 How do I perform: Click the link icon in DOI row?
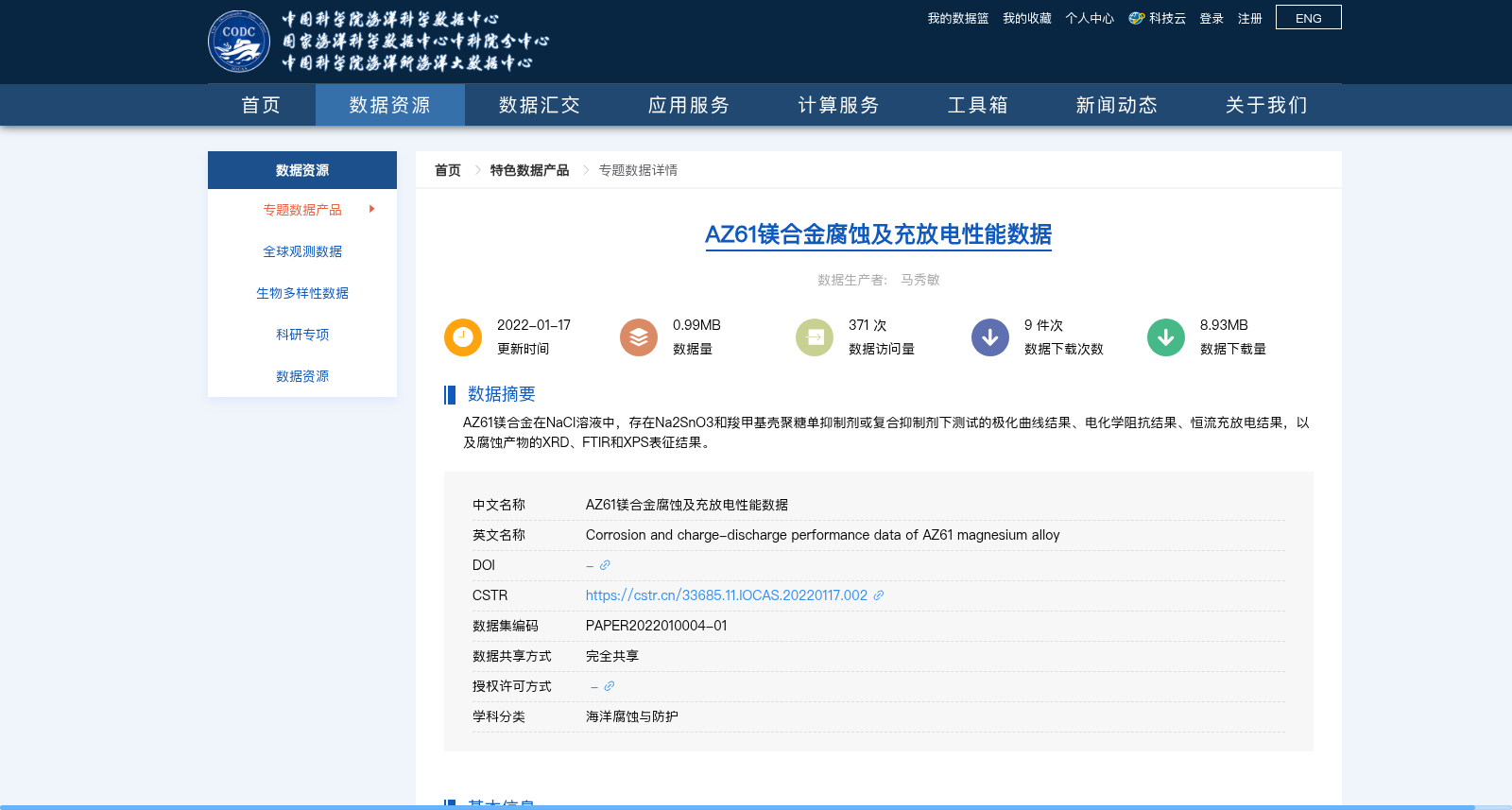click(605, 565)
